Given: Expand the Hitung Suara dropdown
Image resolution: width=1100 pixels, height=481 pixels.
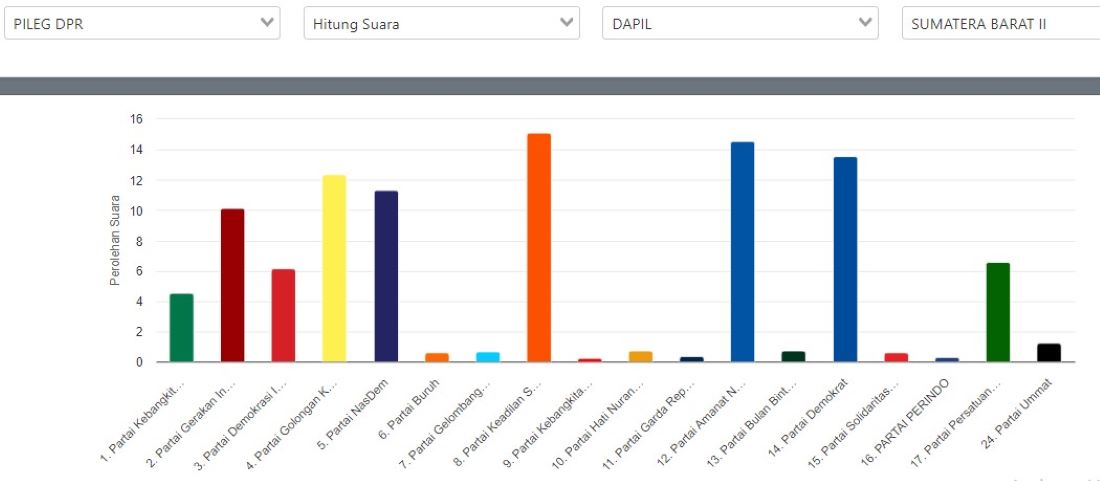Looking at the screenshot, I should point(441,24).
